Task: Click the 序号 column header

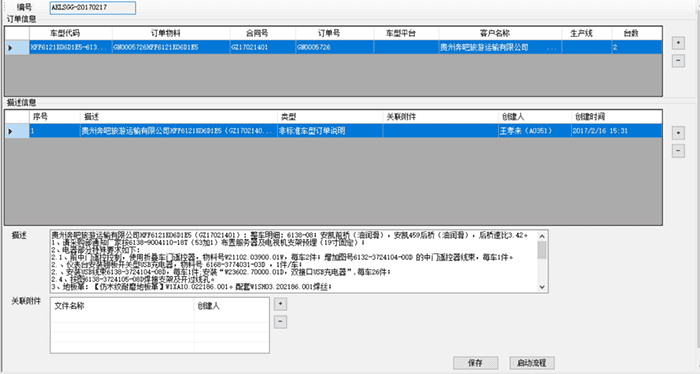Action: [55, 117]
